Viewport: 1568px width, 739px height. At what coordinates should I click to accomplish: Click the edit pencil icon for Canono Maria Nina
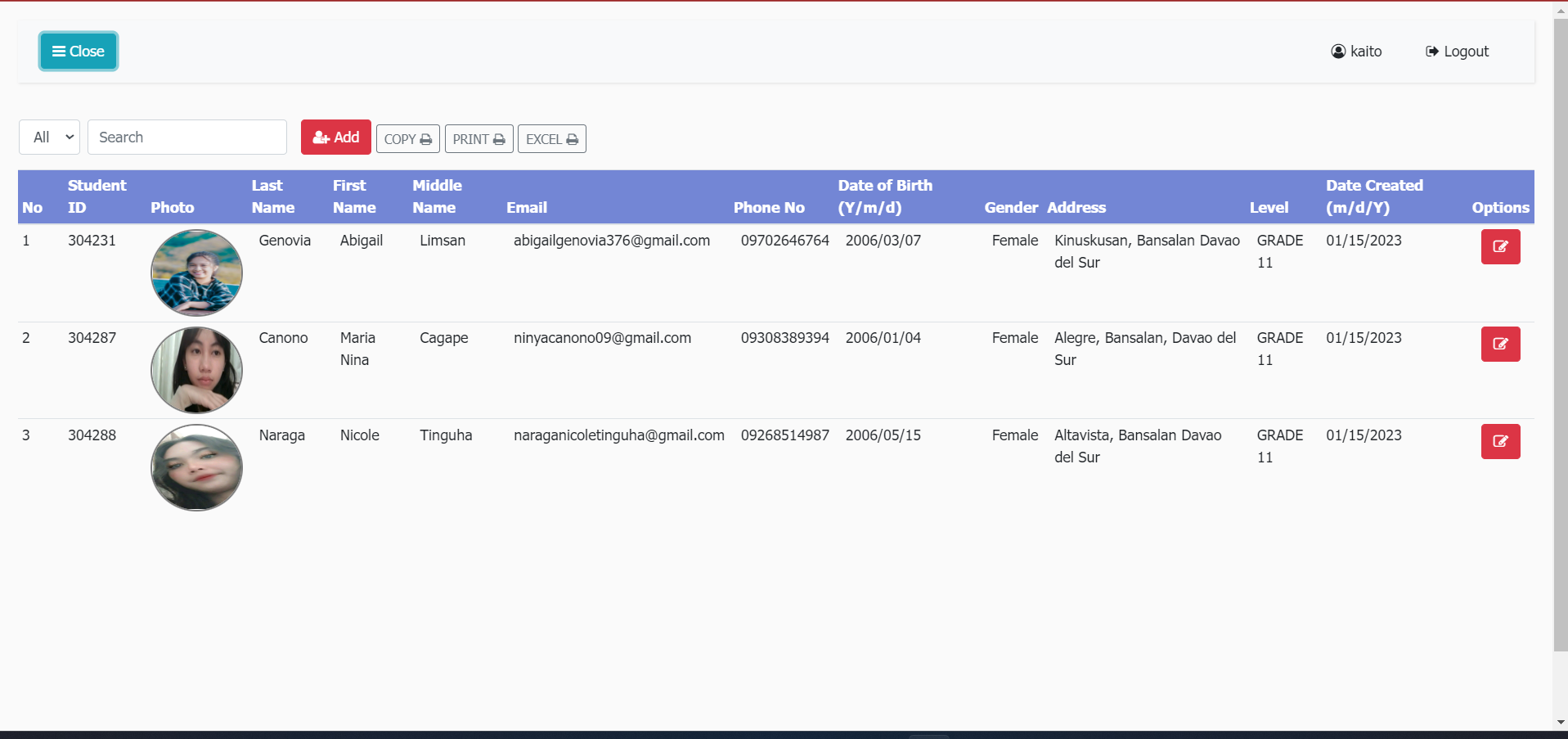coord(1500,344)
